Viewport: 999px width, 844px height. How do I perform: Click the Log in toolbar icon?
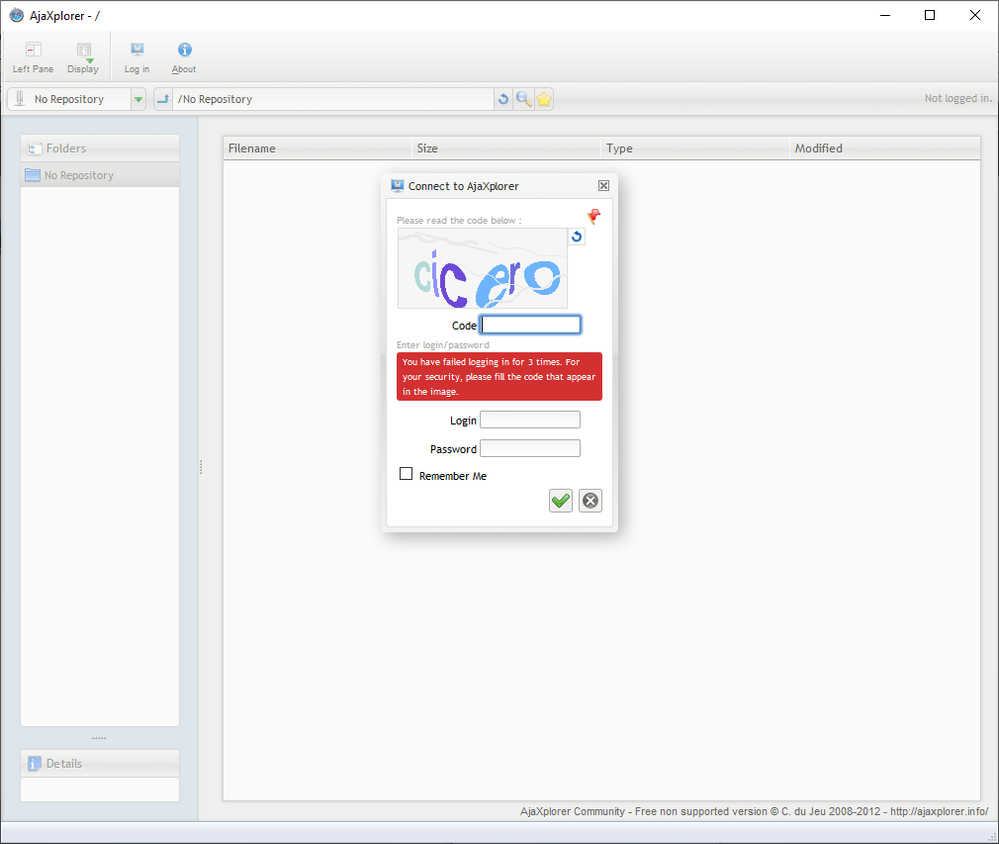coord(137,57)
